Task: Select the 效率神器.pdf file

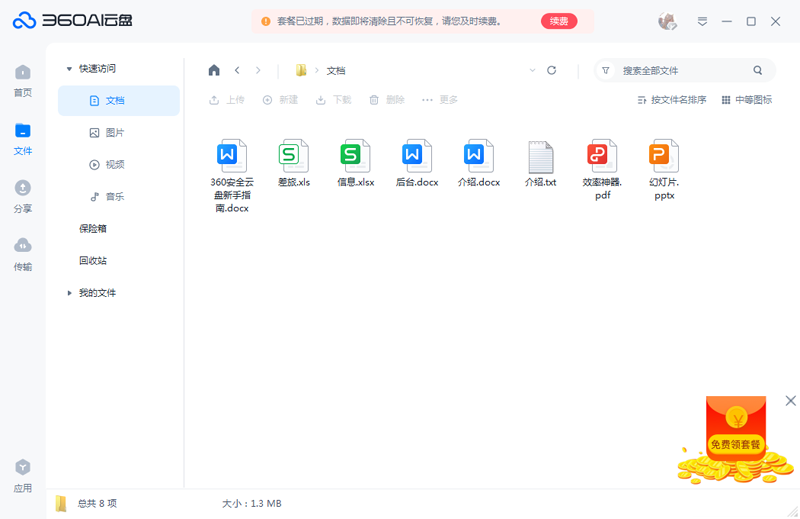Action: [597, 168]
